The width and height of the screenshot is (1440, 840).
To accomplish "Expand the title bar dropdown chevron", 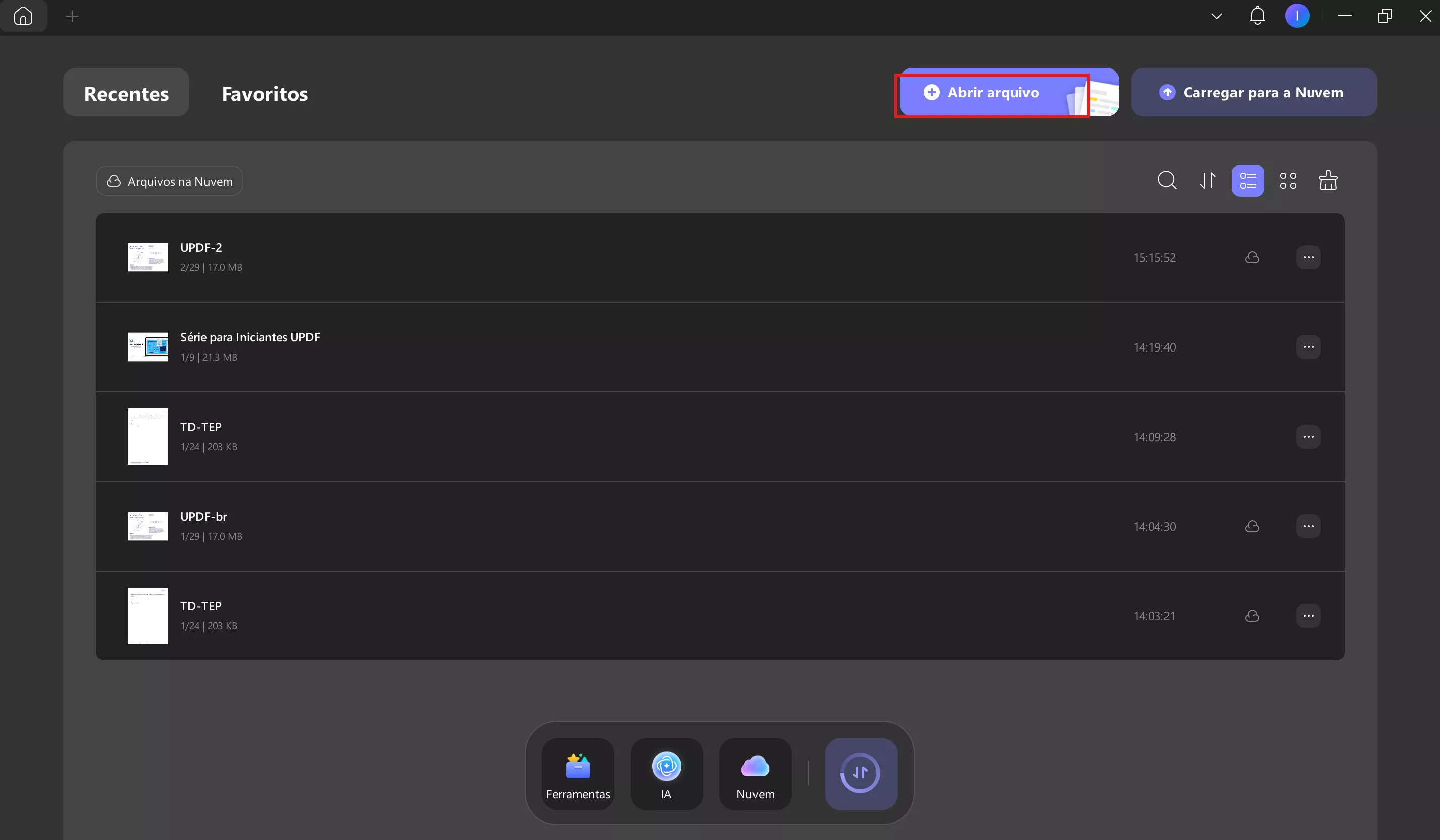I will click(1216, 16).
